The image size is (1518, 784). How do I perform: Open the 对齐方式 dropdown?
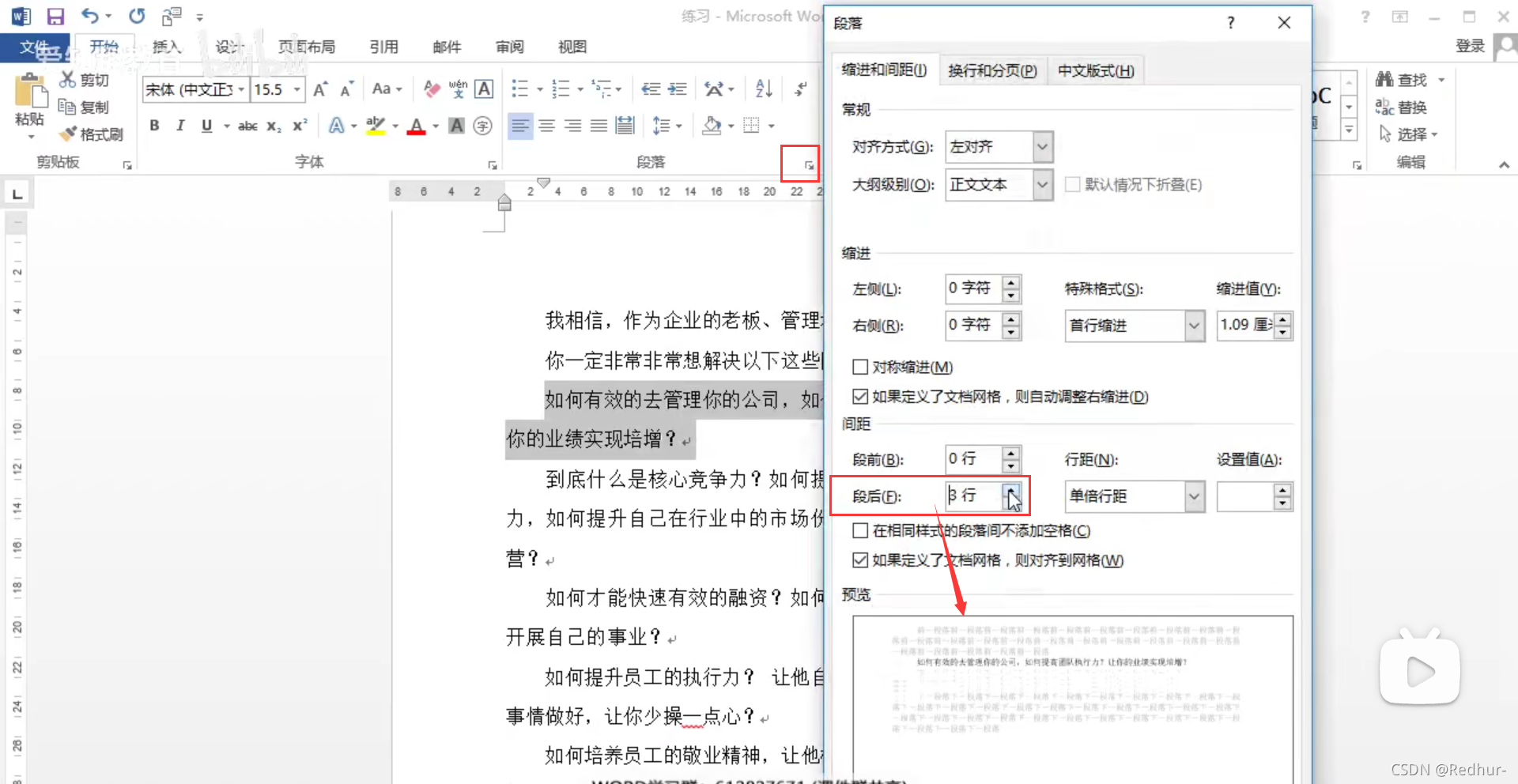point(1042,147)
